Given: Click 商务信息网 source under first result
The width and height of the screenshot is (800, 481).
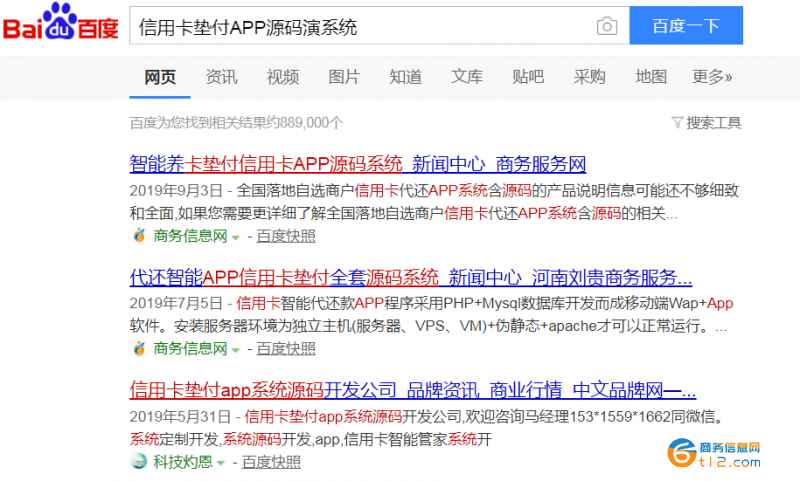Looking at the screenshot, I should point(190,236).
